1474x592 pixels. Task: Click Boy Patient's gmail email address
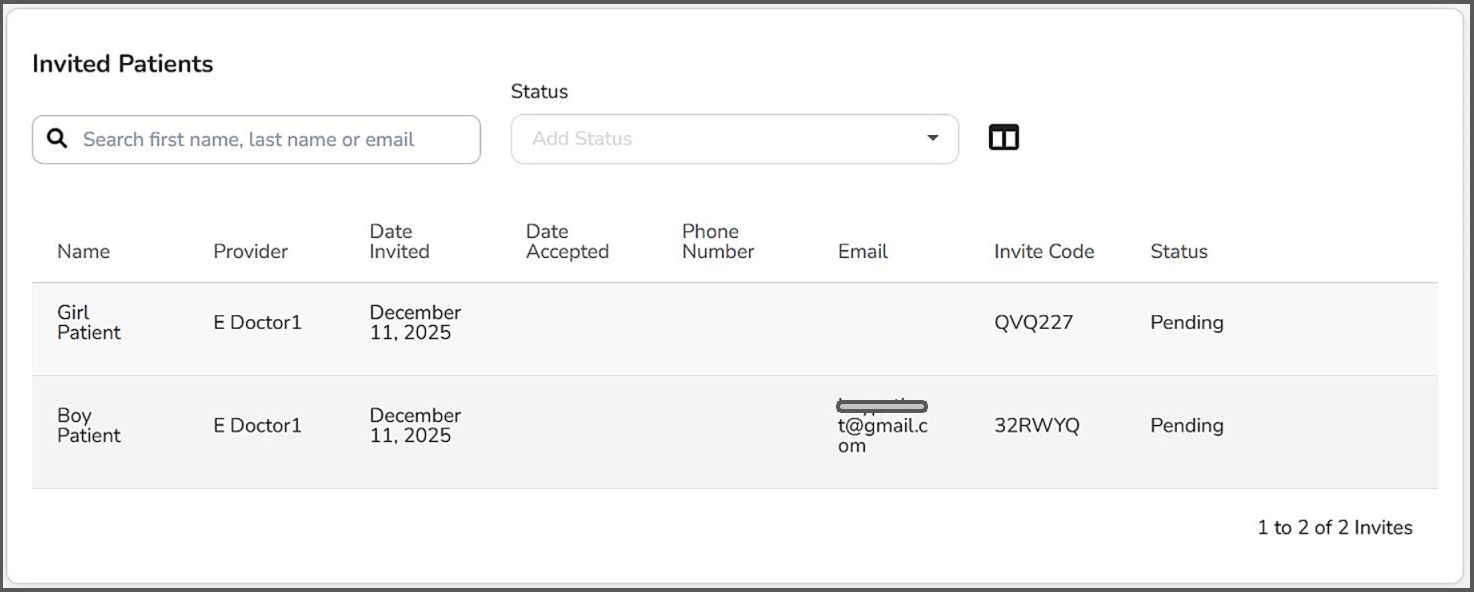[882, 427]
